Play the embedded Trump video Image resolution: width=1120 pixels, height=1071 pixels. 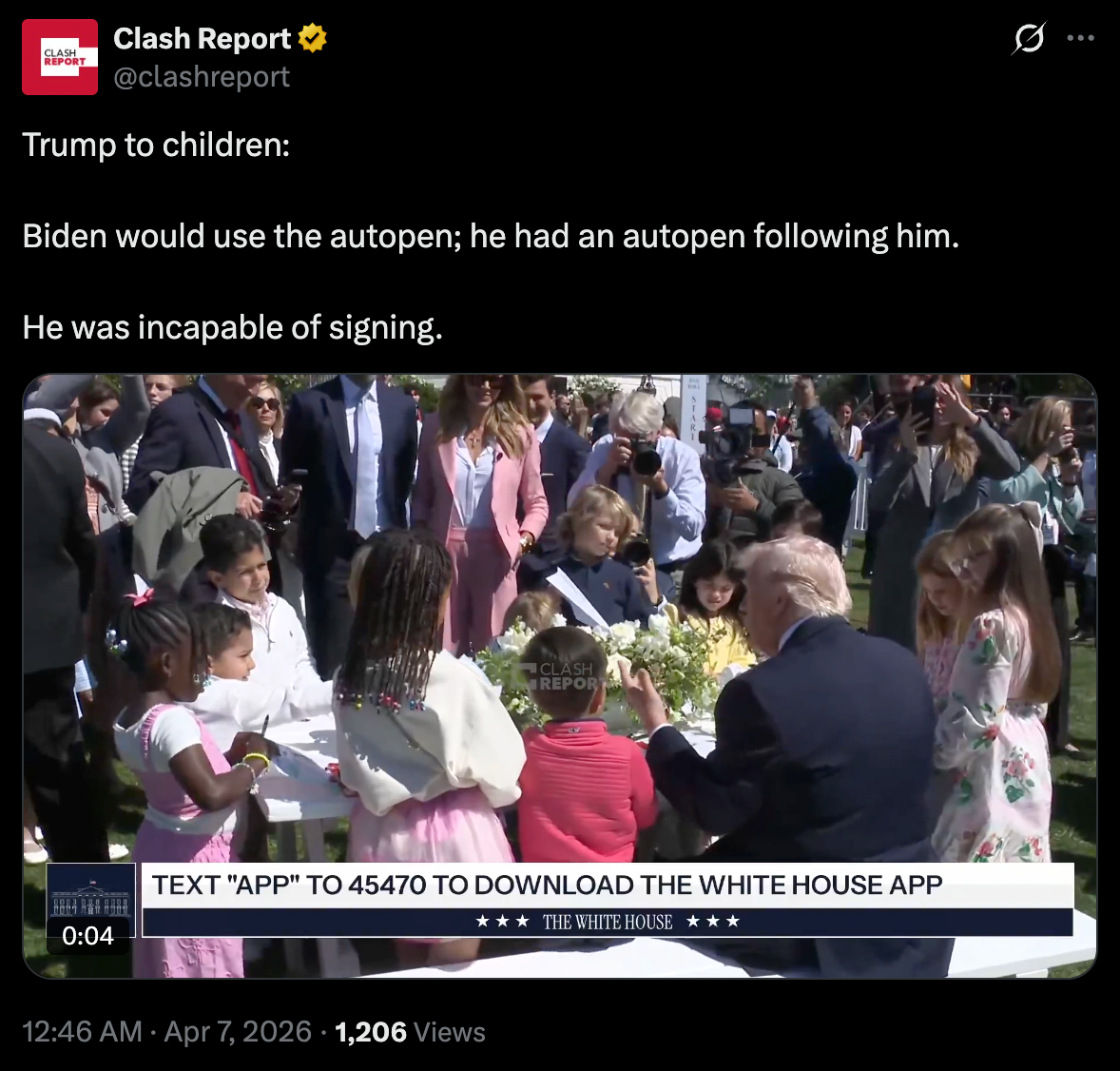tap(559, 676)
